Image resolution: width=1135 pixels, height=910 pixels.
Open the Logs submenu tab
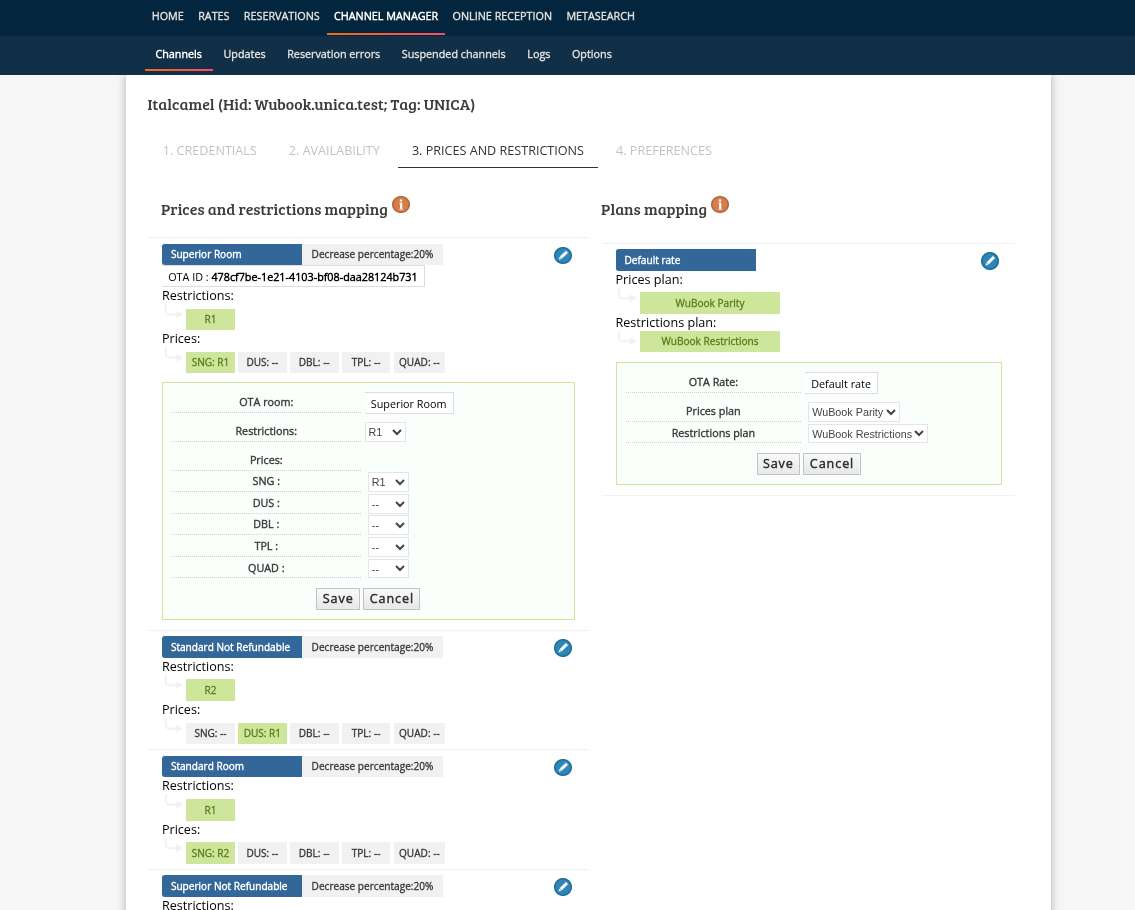pyautogui.click(x=538, y=54)
